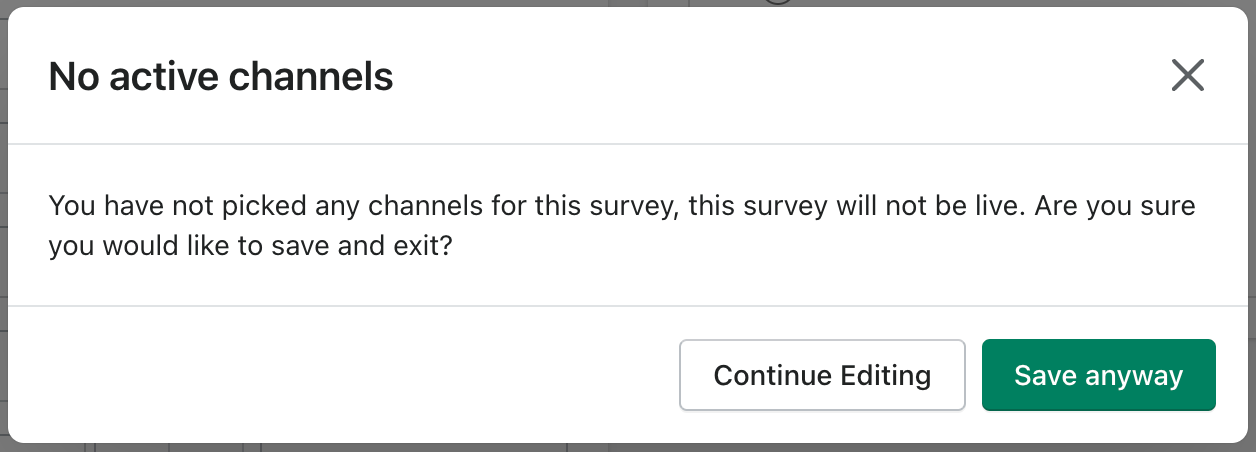1256x452 pixels.
Task: Close the No active channels dialog
Action: [x=1187, y=75]
